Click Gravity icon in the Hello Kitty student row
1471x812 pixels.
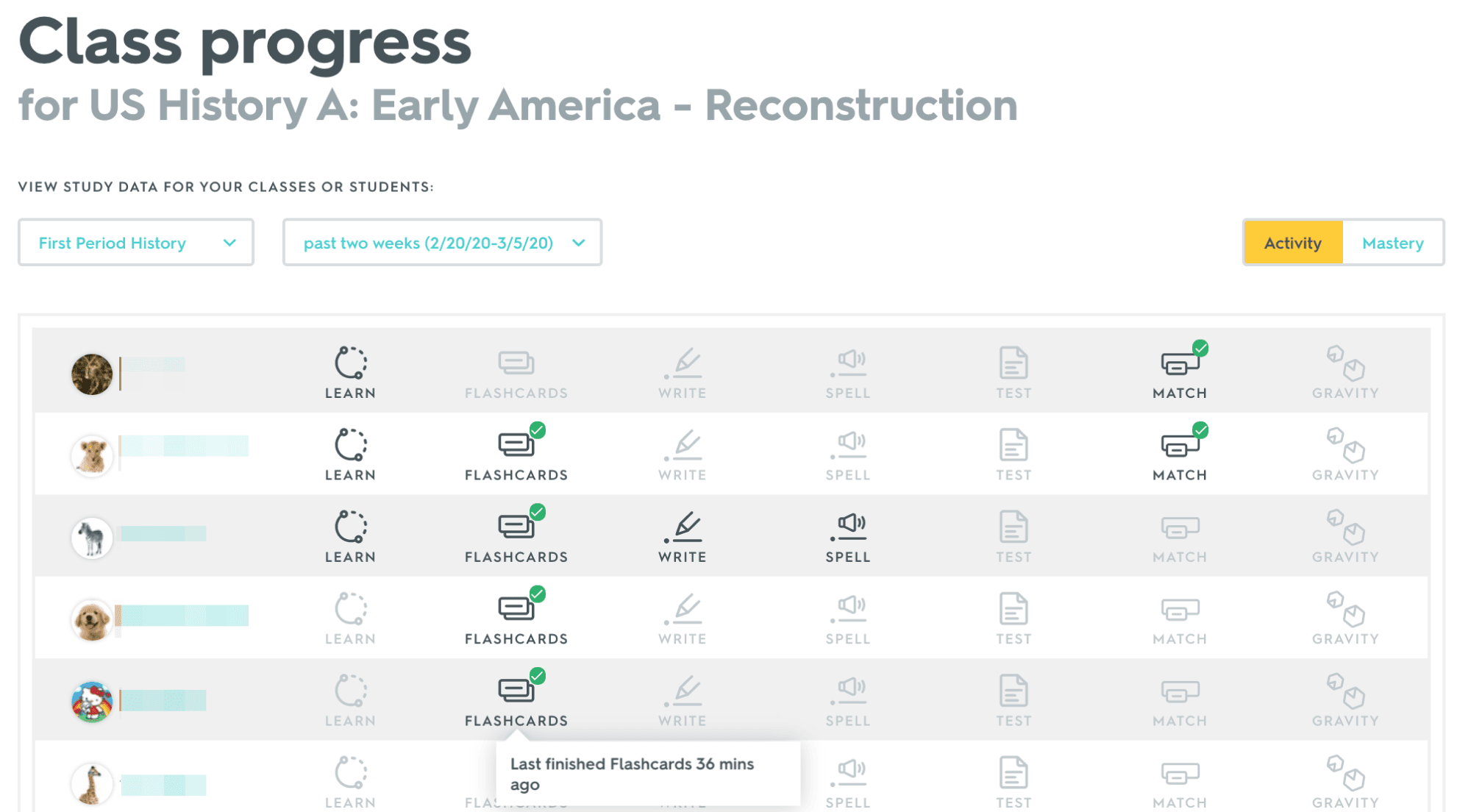[1345, 691]
